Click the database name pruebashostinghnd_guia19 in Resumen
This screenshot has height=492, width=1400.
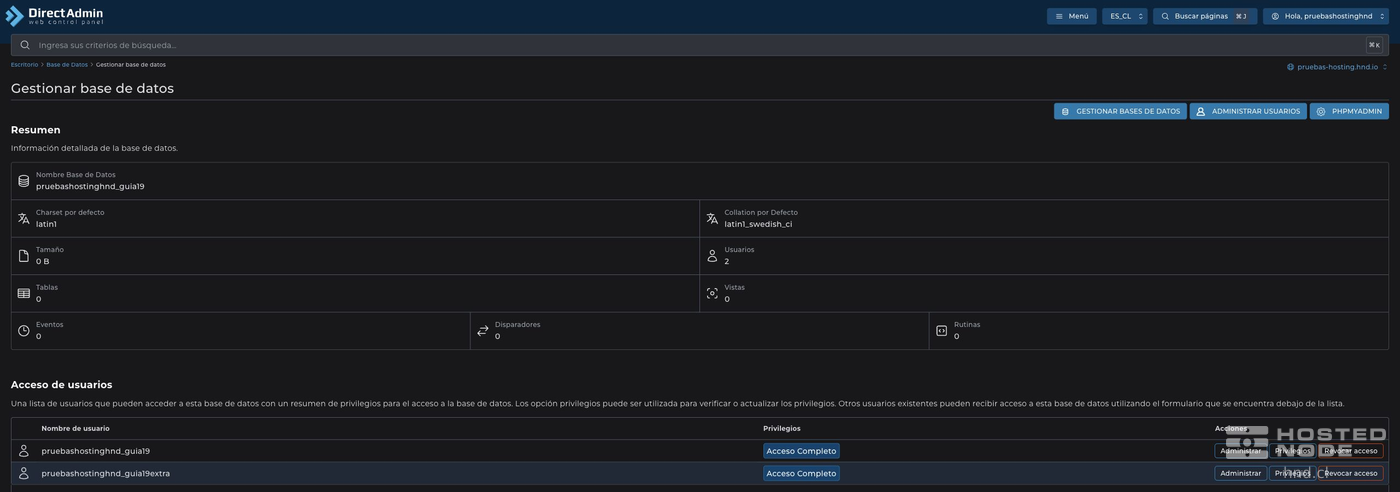pyautogui.click(x=90, y=186)
